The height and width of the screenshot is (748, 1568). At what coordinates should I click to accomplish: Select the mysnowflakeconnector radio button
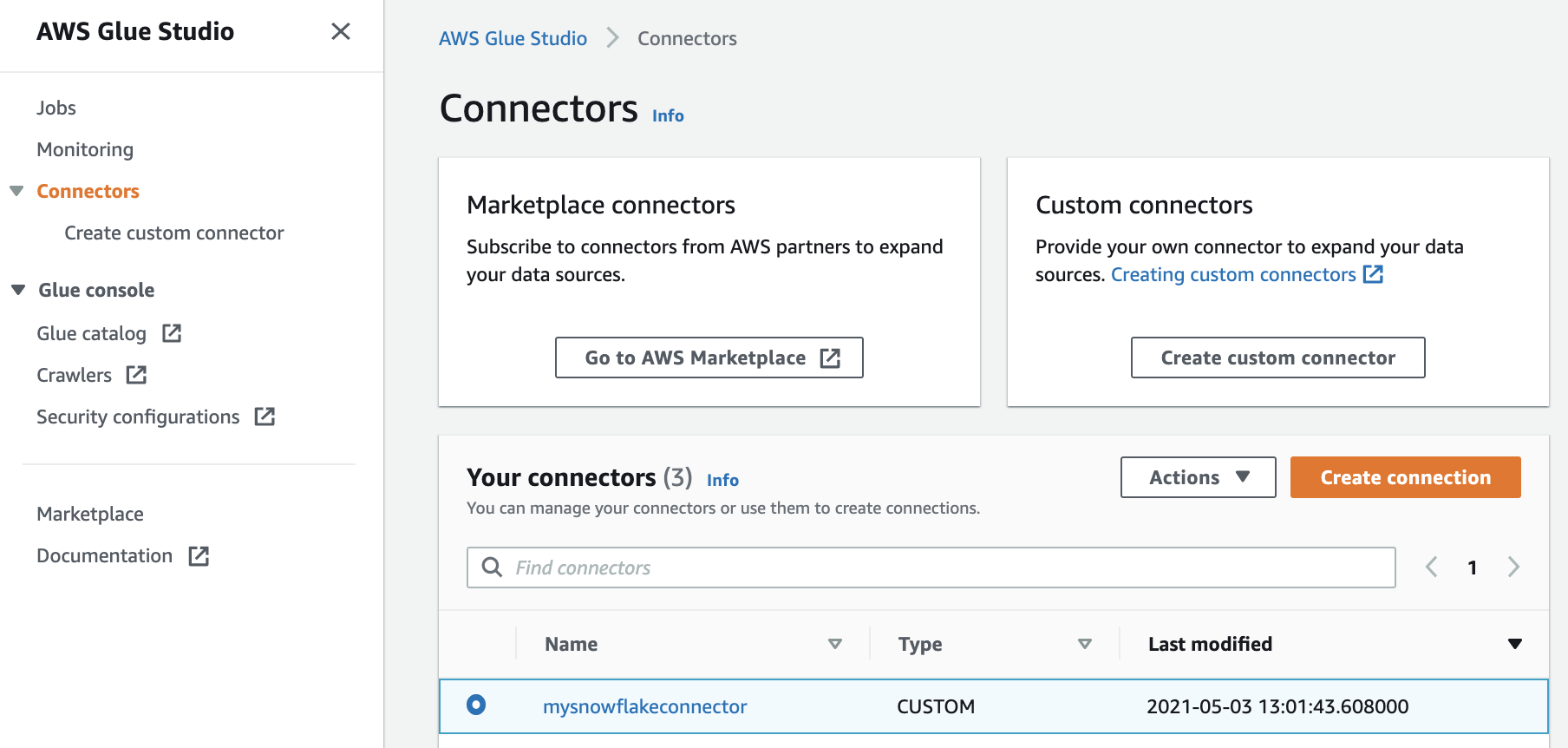[476, 705]
